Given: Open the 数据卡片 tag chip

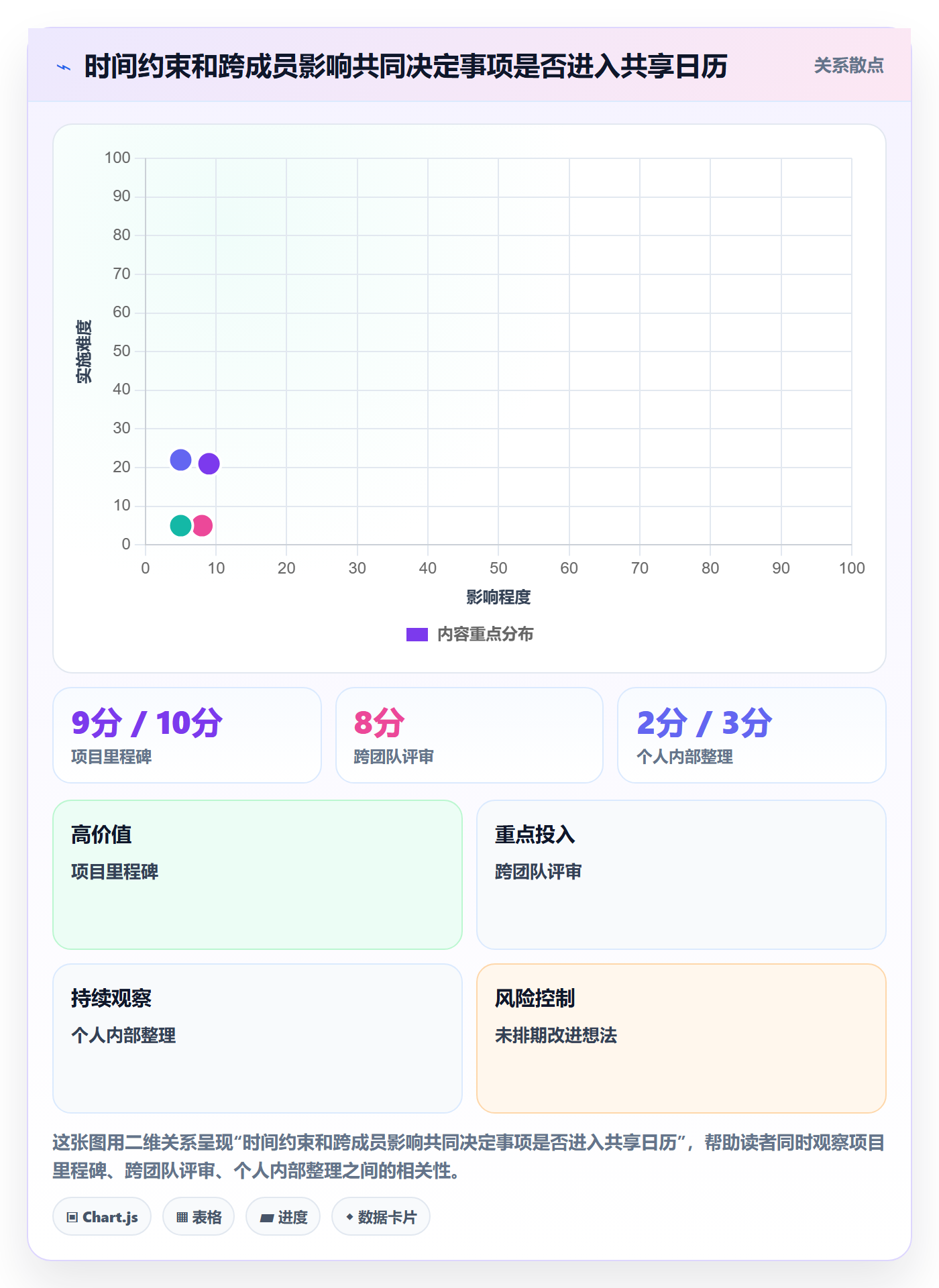Looking at the screenshot, I should 381,1216.
